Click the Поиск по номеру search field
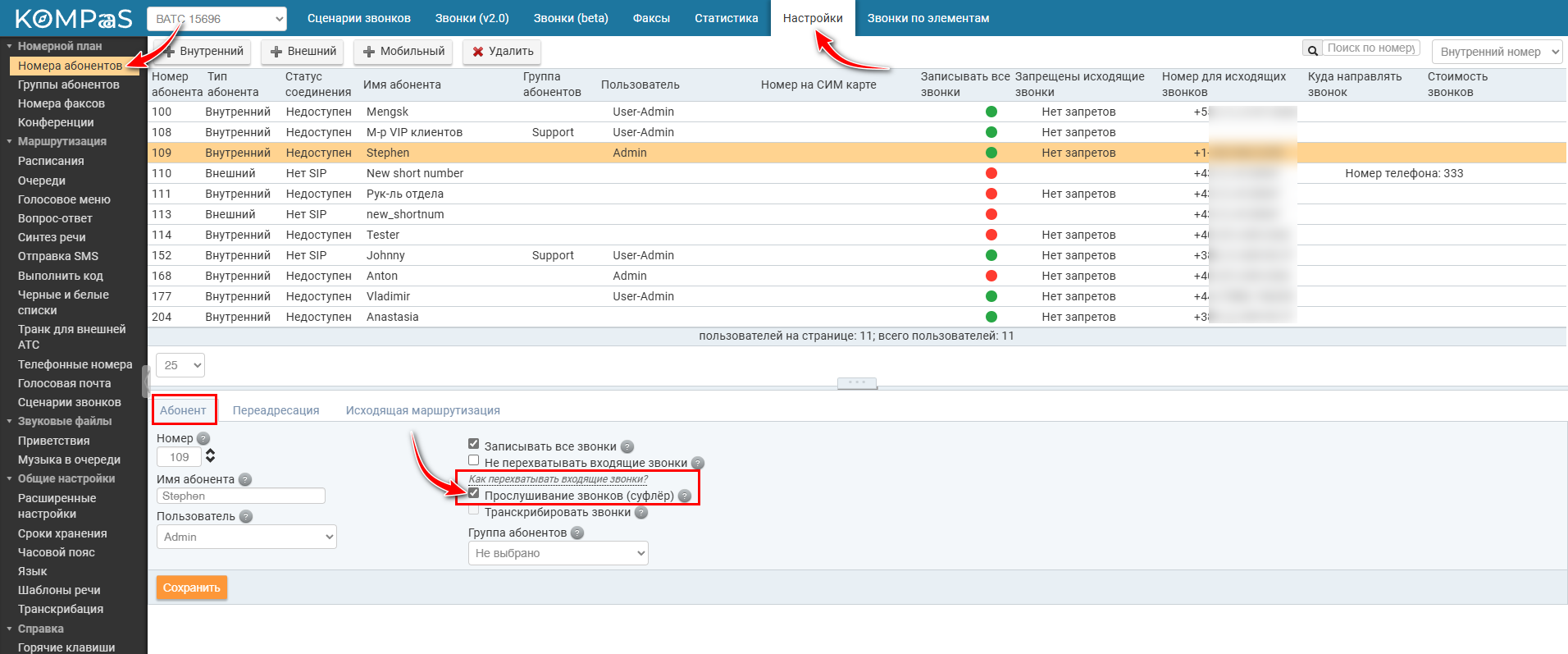 (1371, 48)
